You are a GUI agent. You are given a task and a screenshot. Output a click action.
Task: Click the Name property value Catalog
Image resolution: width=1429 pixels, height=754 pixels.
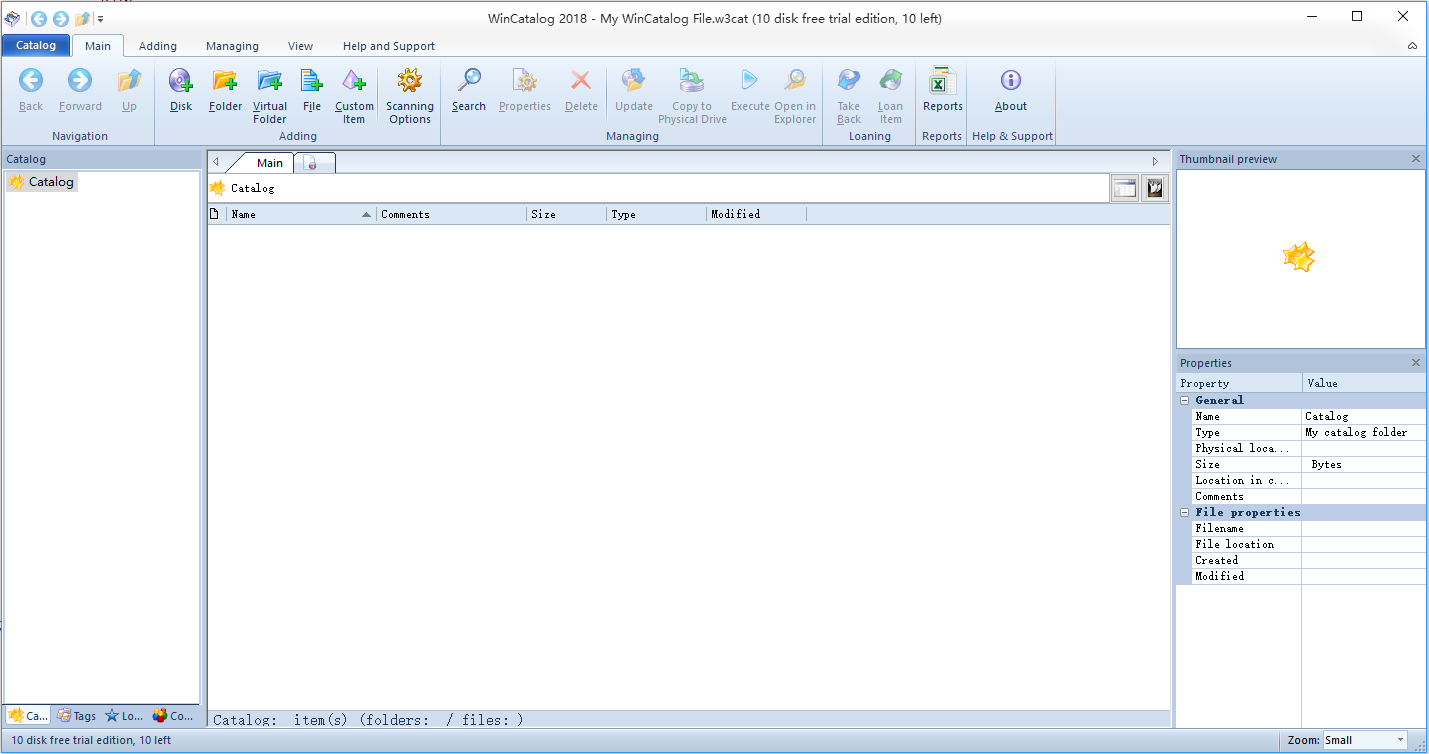click(x=1364, y=416)
